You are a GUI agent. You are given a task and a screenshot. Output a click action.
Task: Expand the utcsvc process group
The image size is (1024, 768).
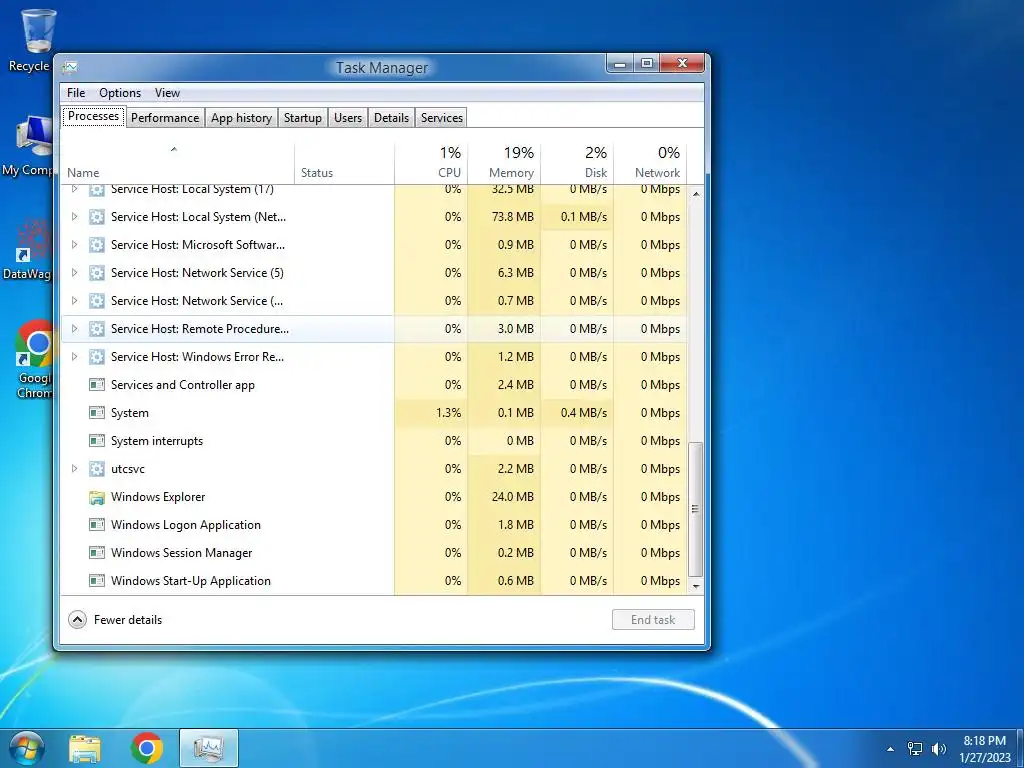[74, 469]
